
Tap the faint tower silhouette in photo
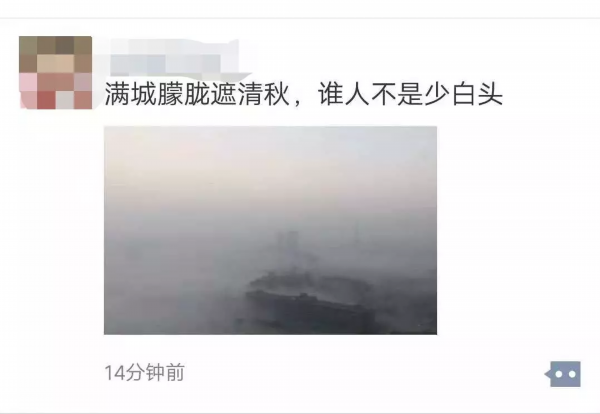pos(288,245)
